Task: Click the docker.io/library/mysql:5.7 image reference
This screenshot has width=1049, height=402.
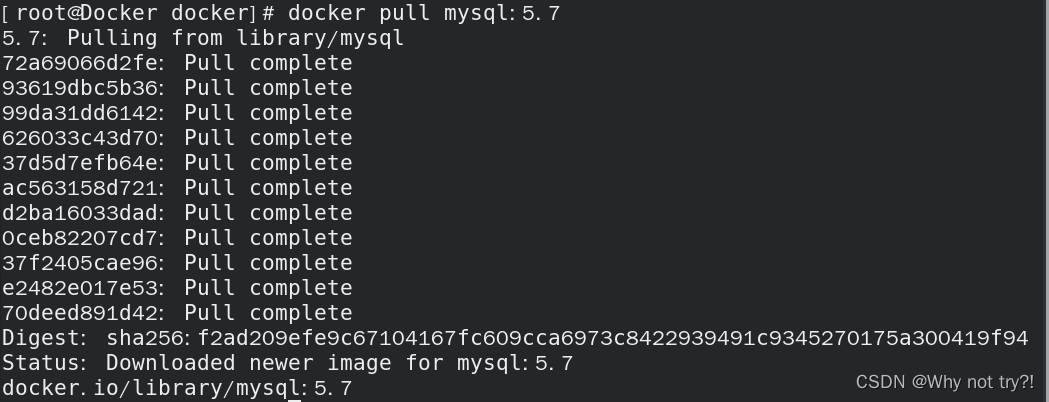Action: point(176,388)
